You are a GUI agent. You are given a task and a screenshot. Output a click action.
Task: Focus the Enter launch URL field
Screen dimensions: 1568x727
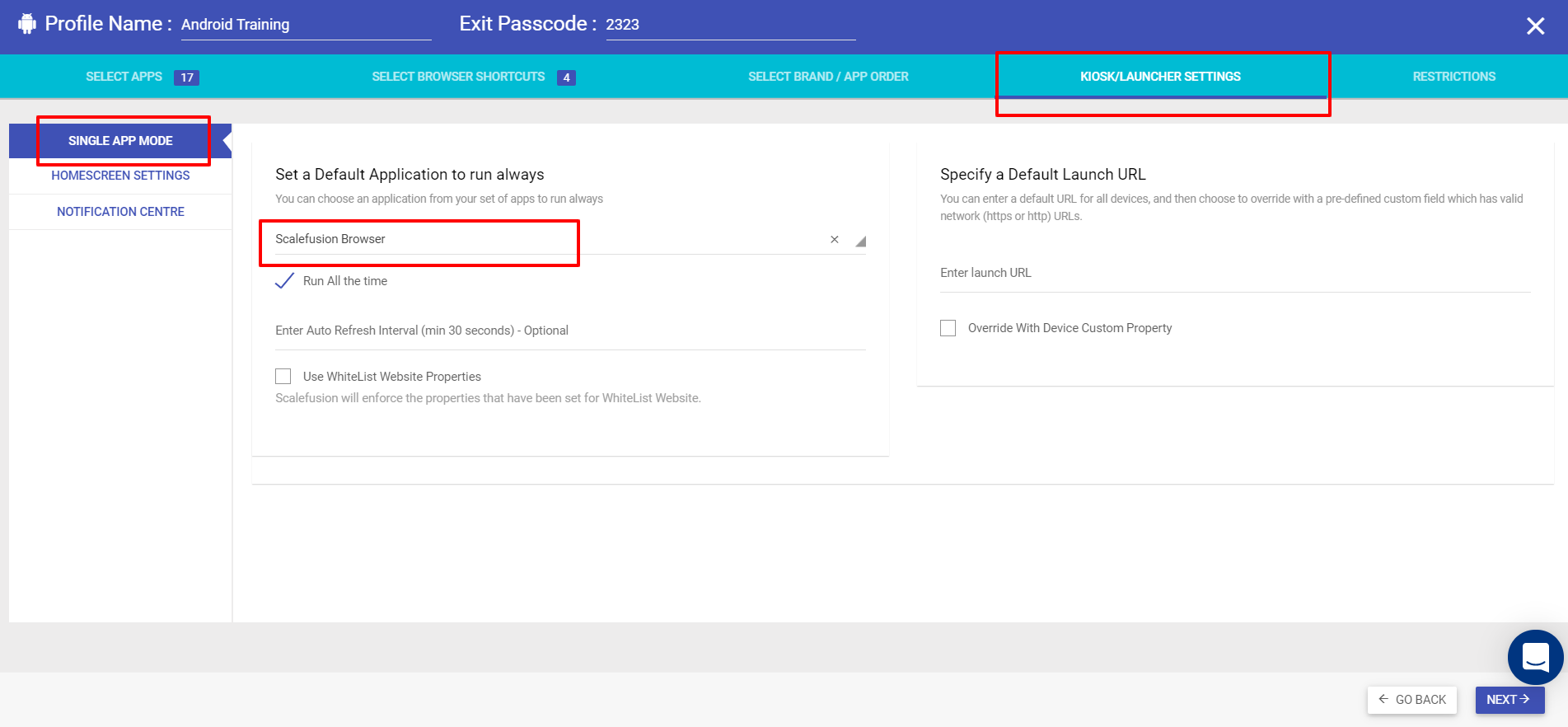[1235, 273]
